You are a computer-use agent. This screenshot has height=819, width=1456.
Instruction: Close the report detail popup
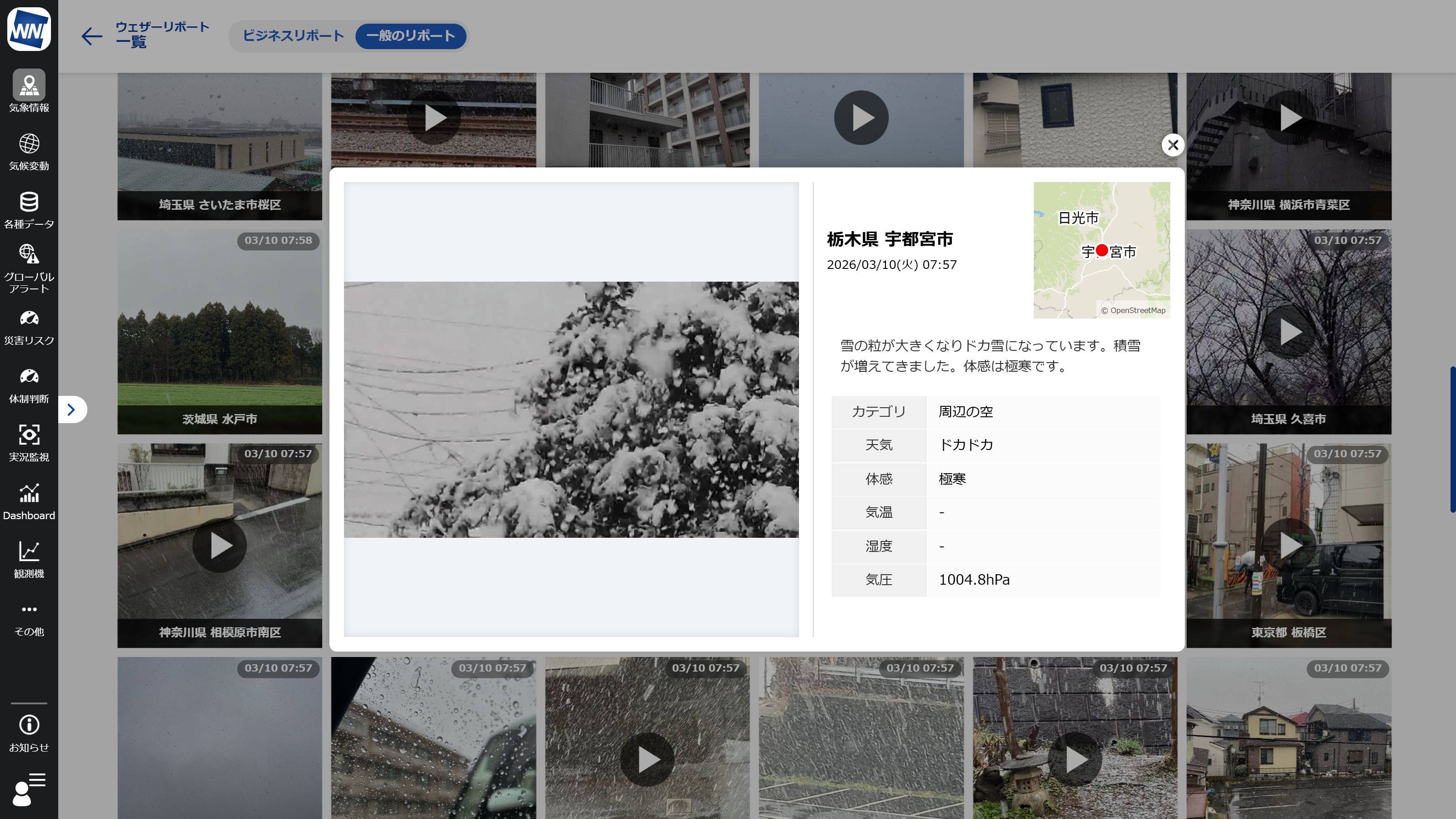tap(1173, 145)
